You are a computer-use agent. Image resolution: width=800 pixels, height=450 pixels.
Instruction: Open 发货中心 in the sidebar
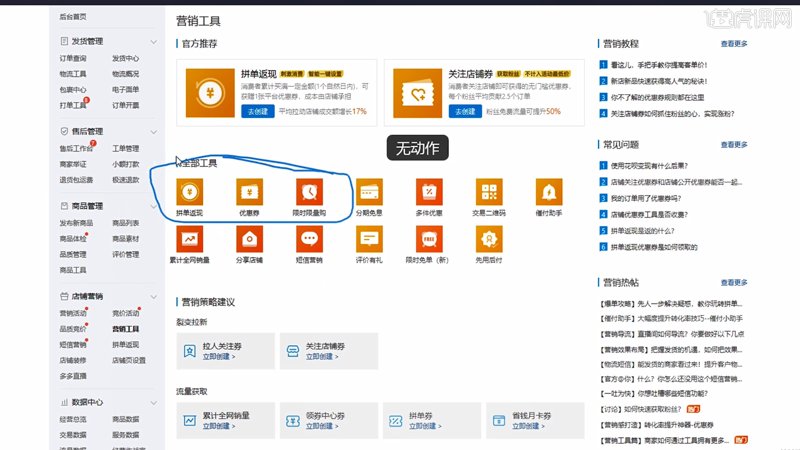tap(126, 58)
